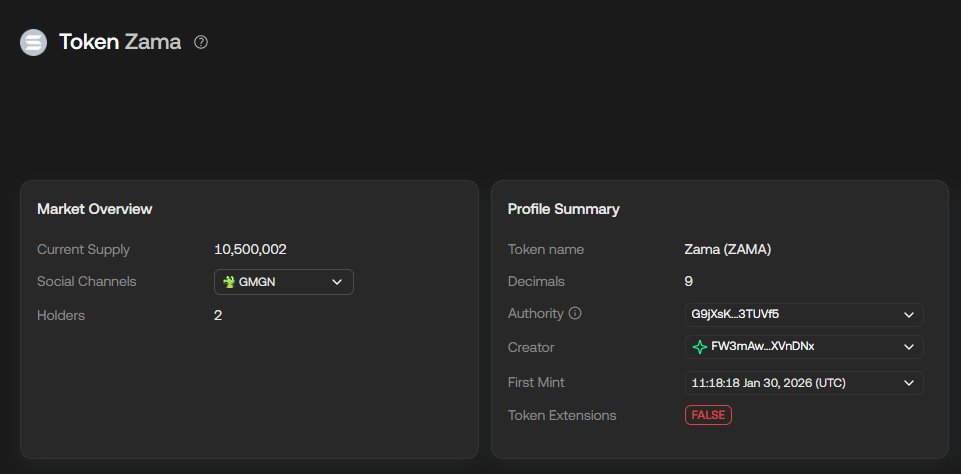Expand the GMGN social channels chevron
961x474 pixels.
click(337, 282)
